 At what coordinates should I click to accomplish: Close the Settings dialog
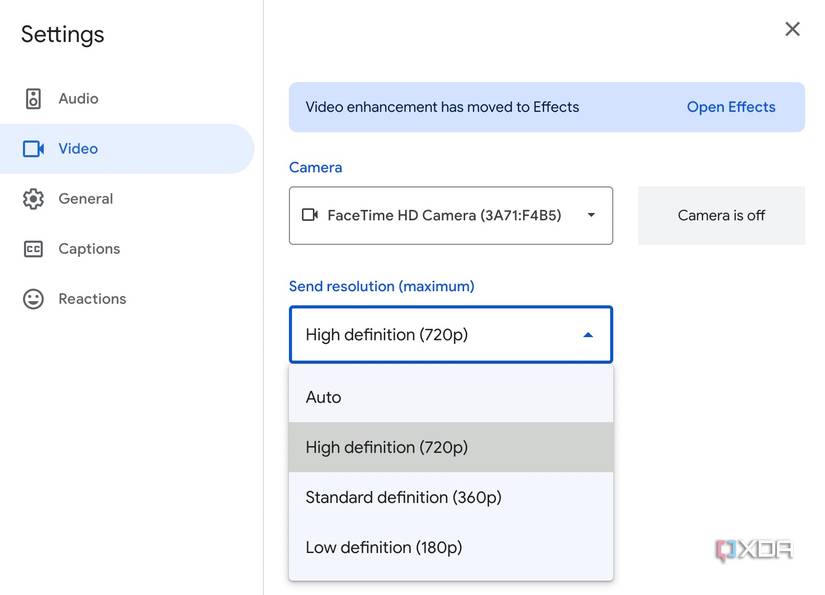pos(792,29)
